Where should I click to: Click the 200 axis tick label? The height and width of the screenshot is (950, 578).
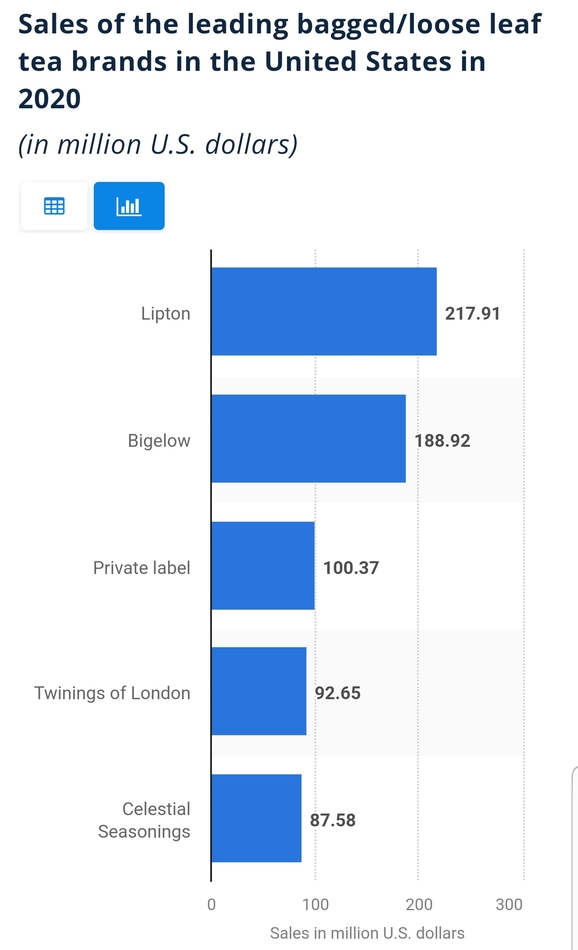click(x=419, y=905)
